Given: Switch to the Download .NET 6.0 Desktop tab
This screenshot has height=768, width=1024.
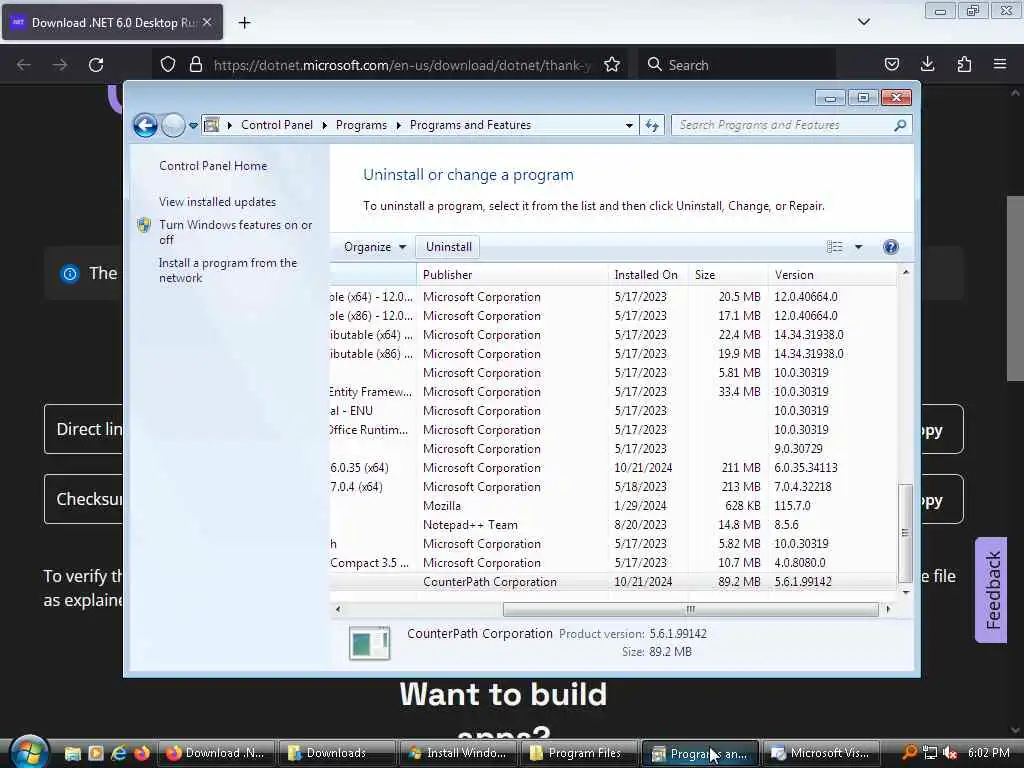Looking at the screenshot, I should coord(113,23).
